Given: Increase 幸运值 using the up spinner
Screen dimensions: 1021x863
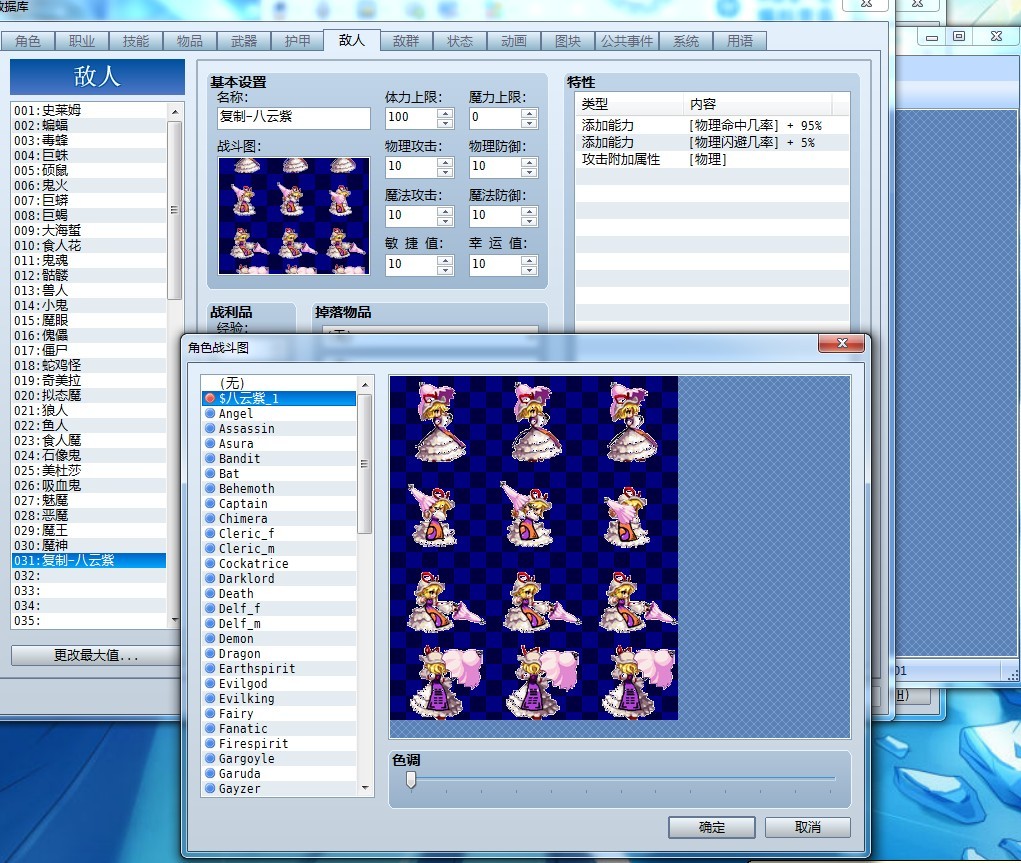Looking at the screenshot, I should [x=529, y=260].
